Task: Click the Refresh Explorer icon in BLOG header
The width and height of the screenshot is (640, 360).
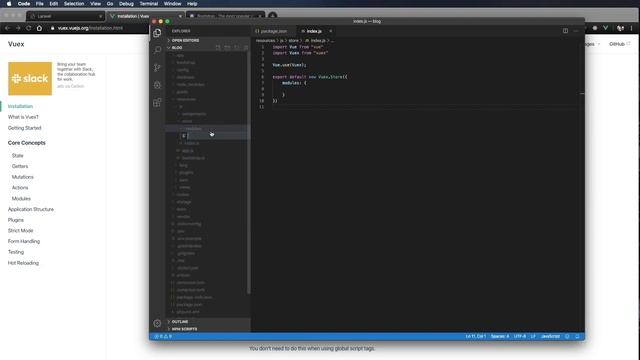Action: (237, 47)
